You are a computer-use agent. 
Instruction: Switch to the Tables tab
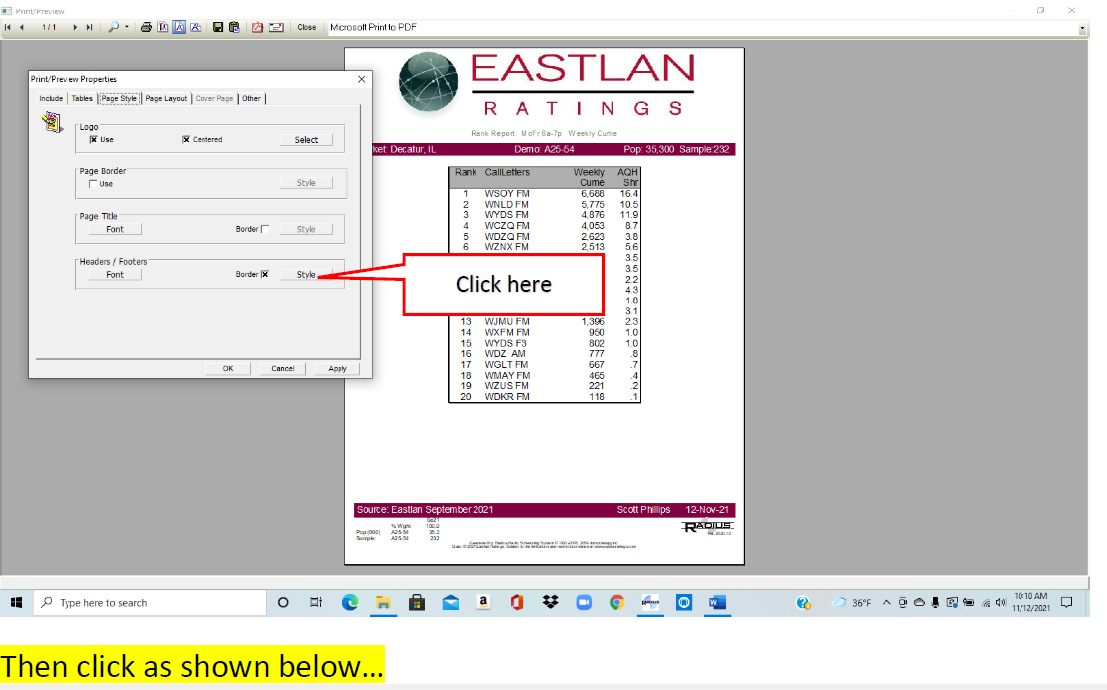click(x=82, y=99)
